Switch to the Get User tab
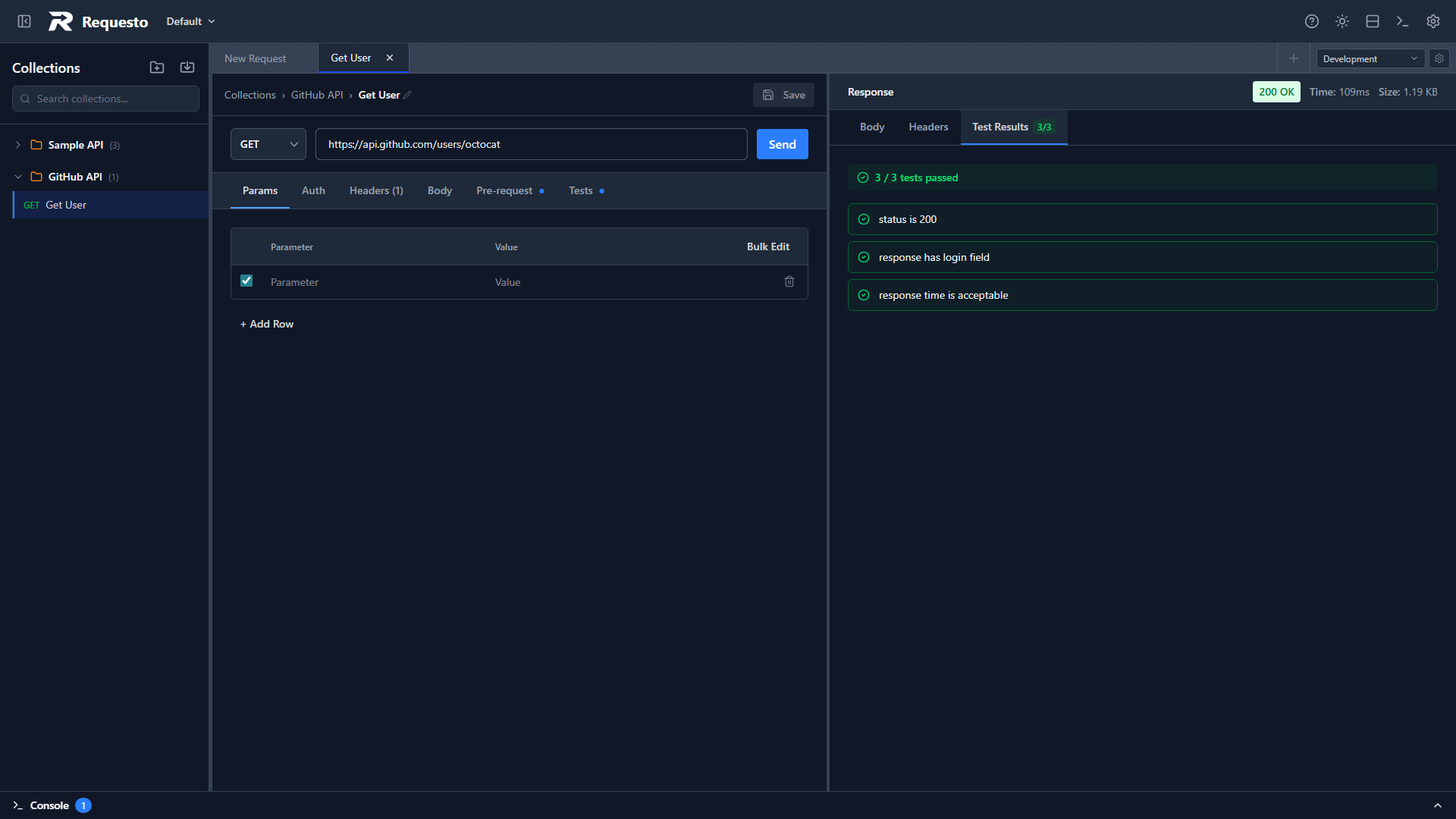1456x819 pixels. click(x=351, y=58)
